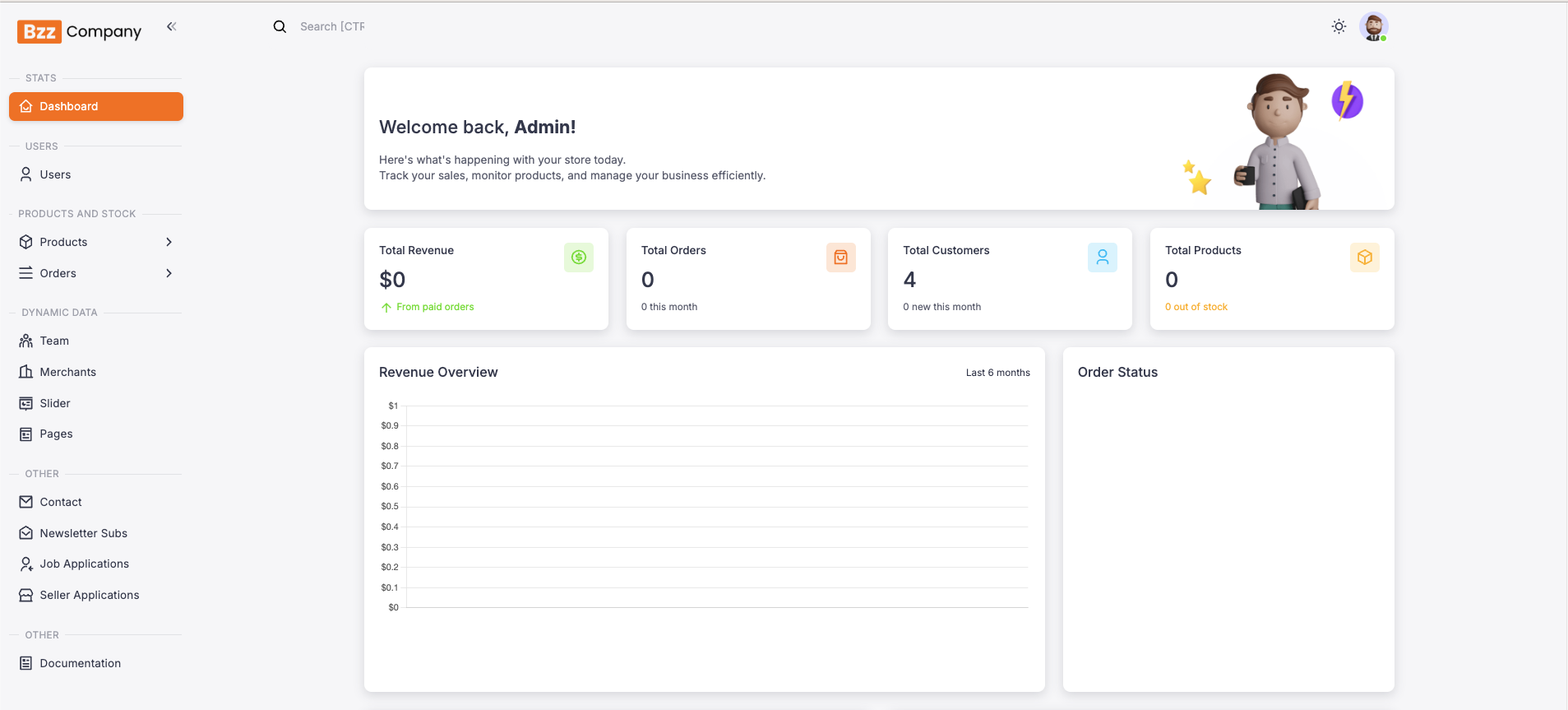Click the Merchants building icon
The image size is (1568, 710).
point(26,372)
